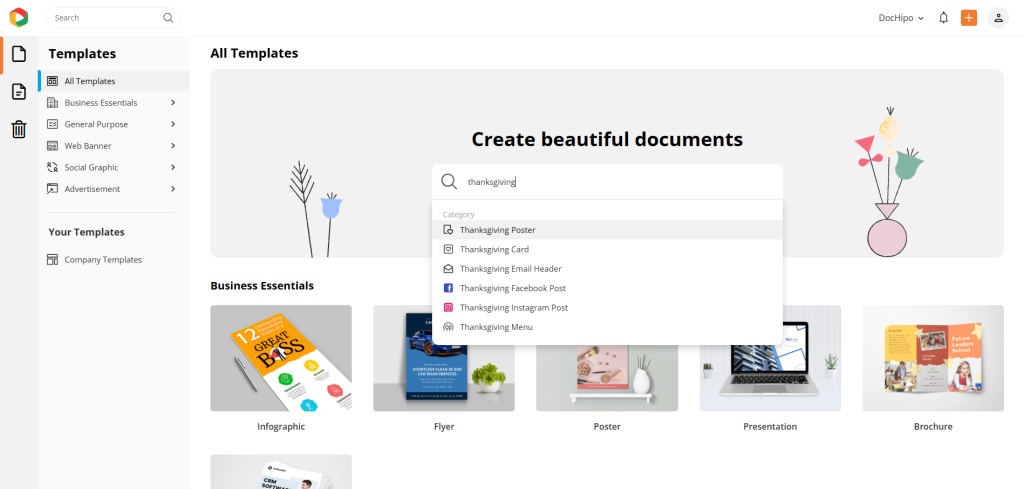Click the Company Templates icon
The height and width of the screenshot is (489, 1024).
tap(52, 259)
